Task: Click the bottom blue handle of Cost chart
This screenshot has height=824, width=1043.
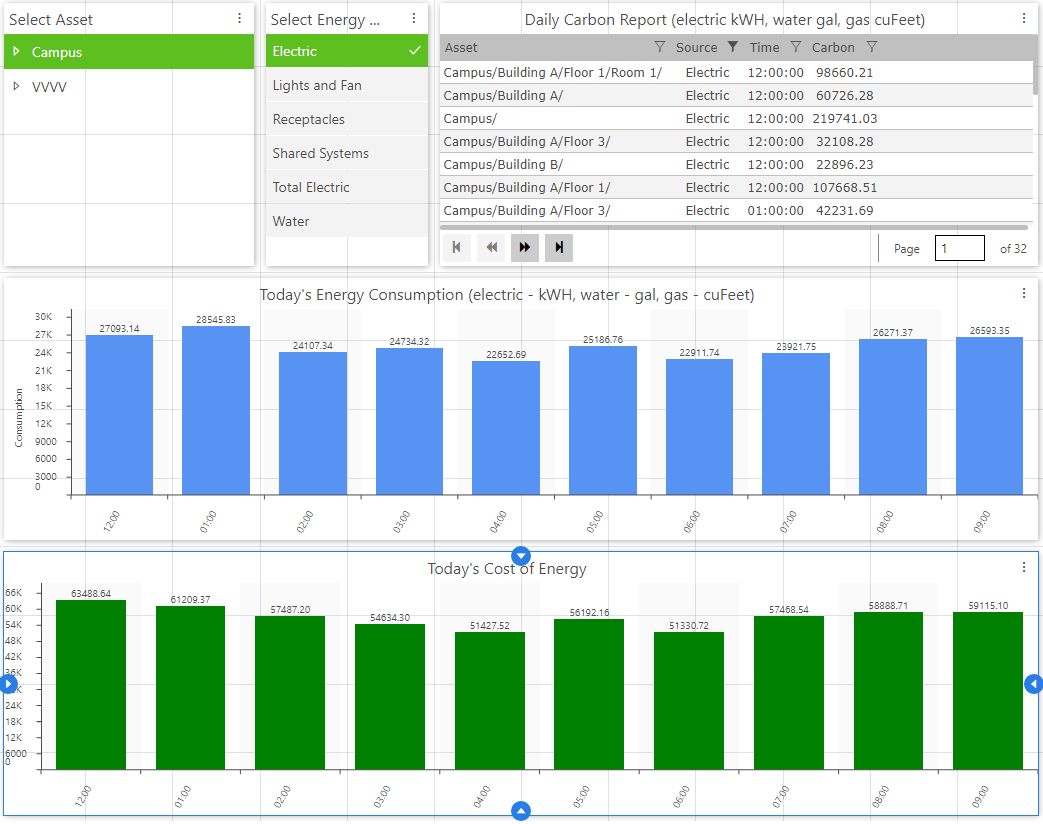Action: (x=521, y=811)
